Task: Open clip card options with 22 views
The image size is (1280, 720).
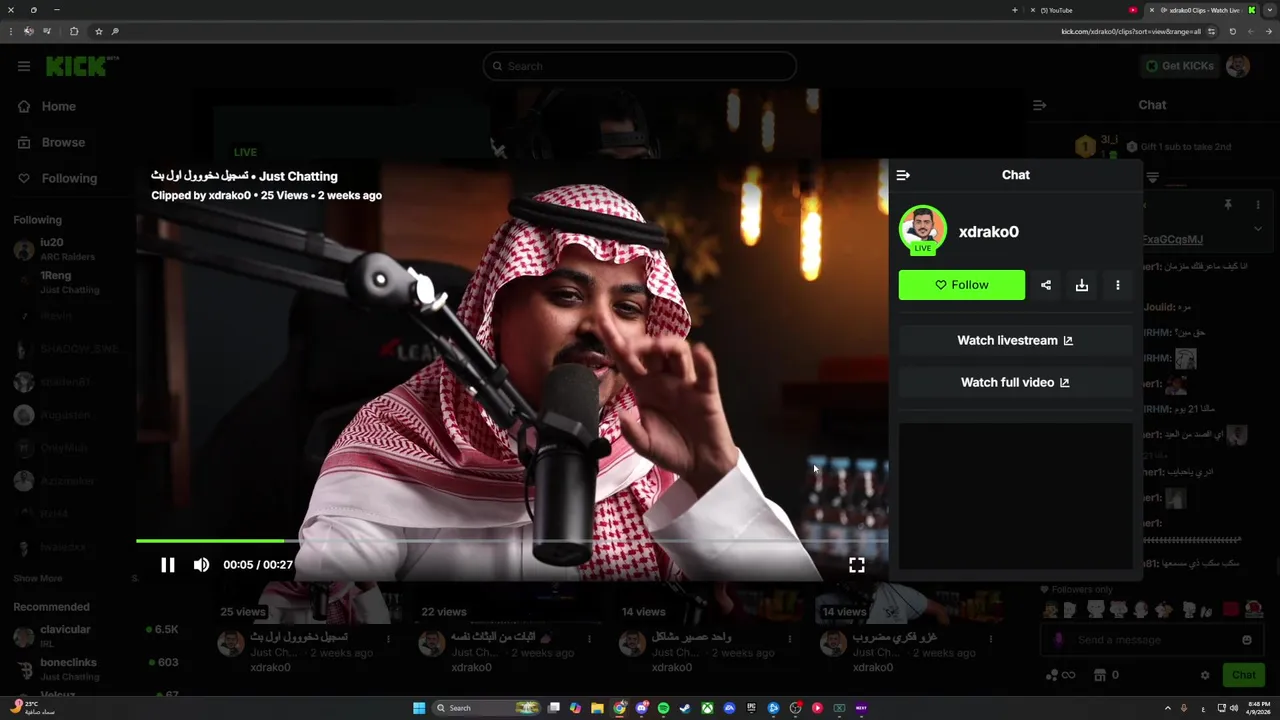Action: 589,637
